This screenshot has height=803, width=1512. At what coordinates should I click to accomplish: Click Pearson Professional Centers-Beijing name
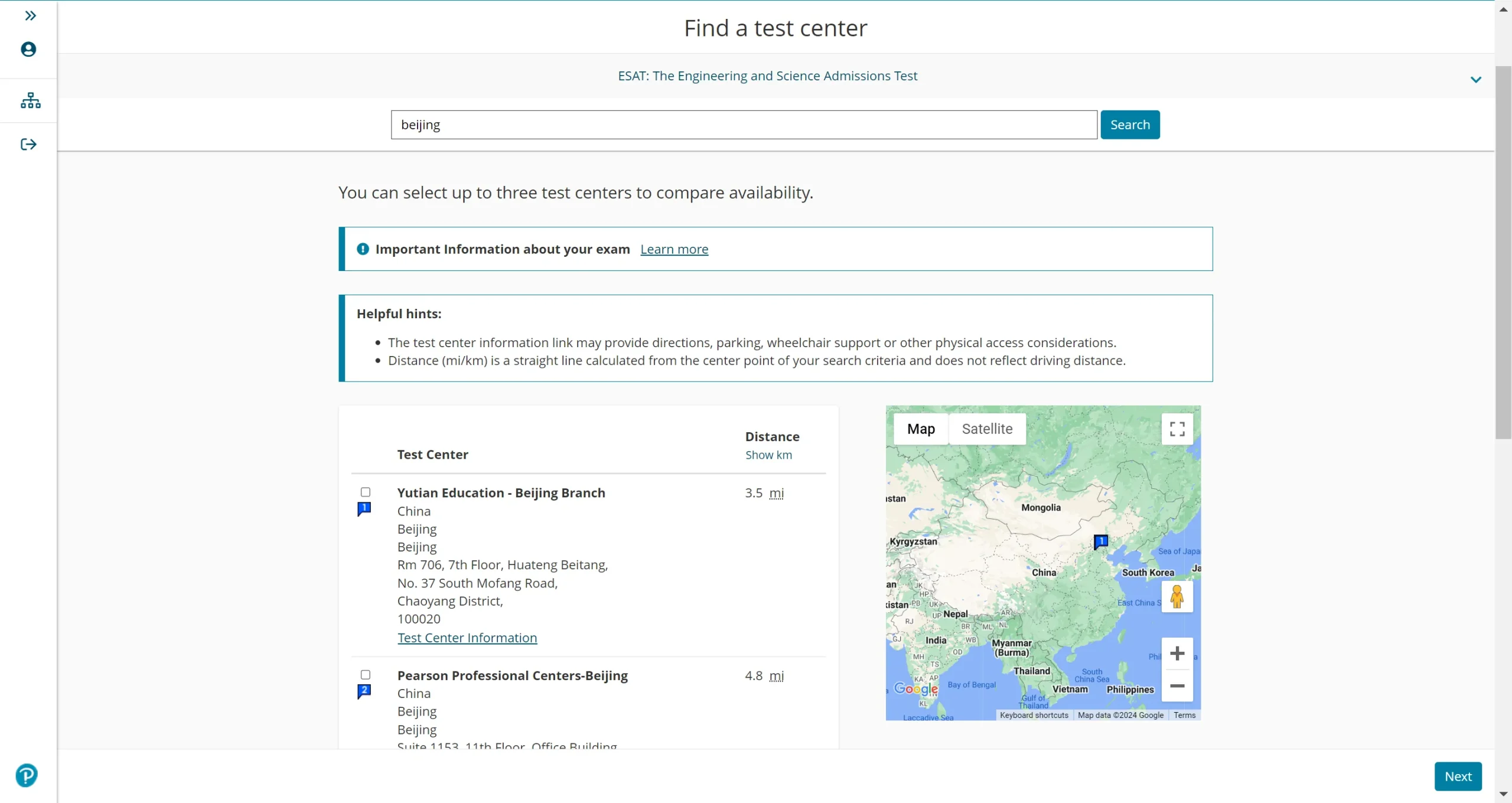point(512,675)
